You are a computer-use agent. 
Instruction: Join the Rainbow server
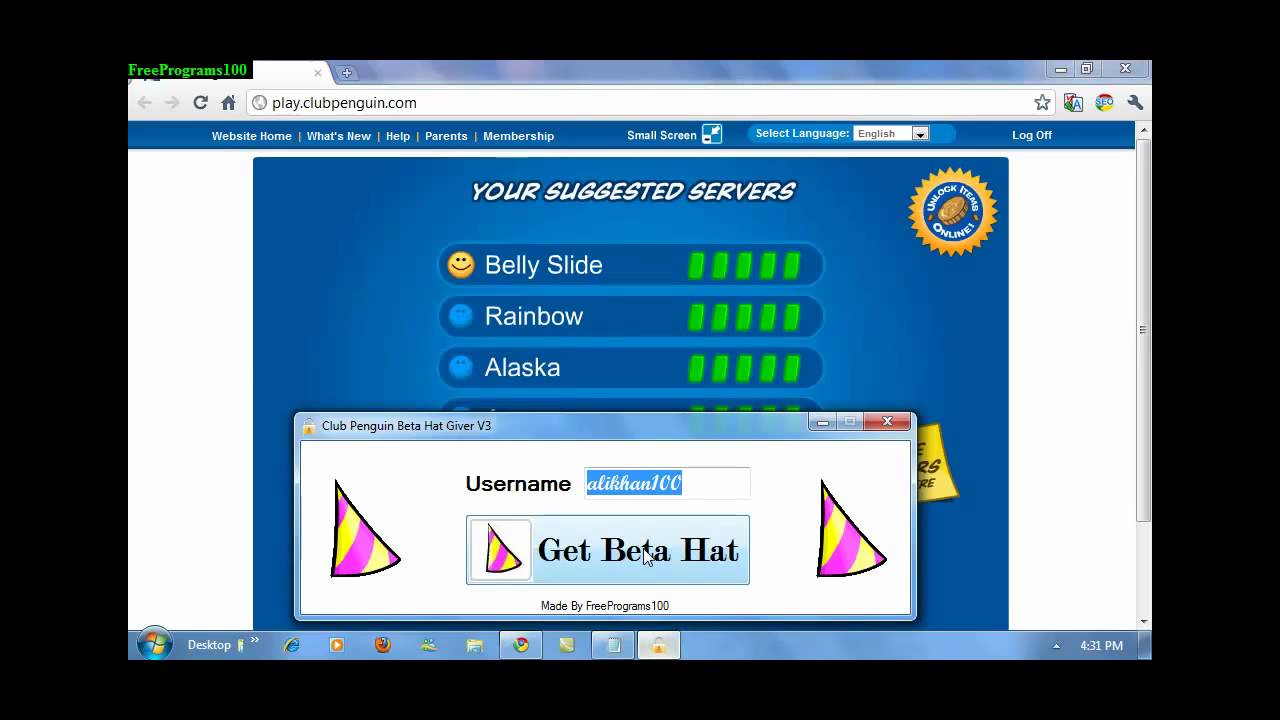pos(631,316)
